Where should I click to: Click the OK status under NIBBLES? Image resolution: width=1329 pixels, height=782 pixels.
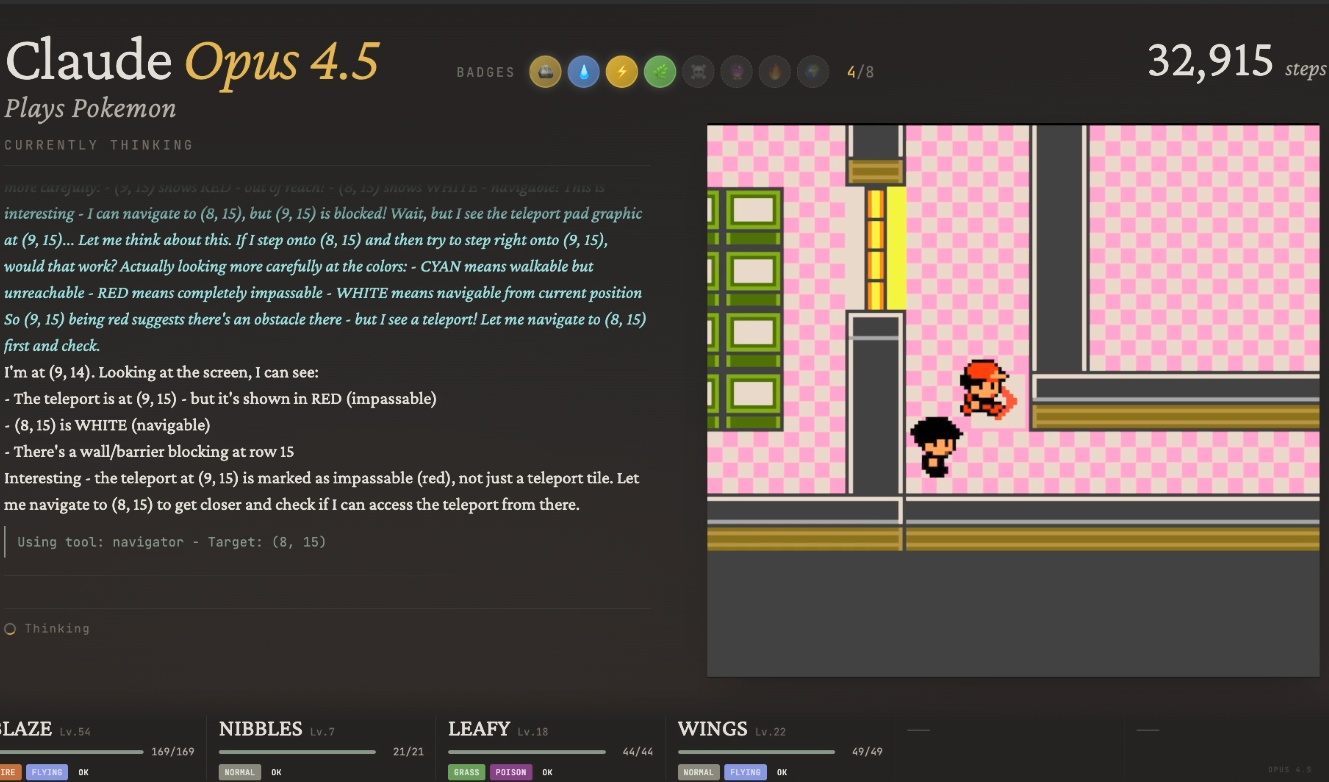point(276,772)
